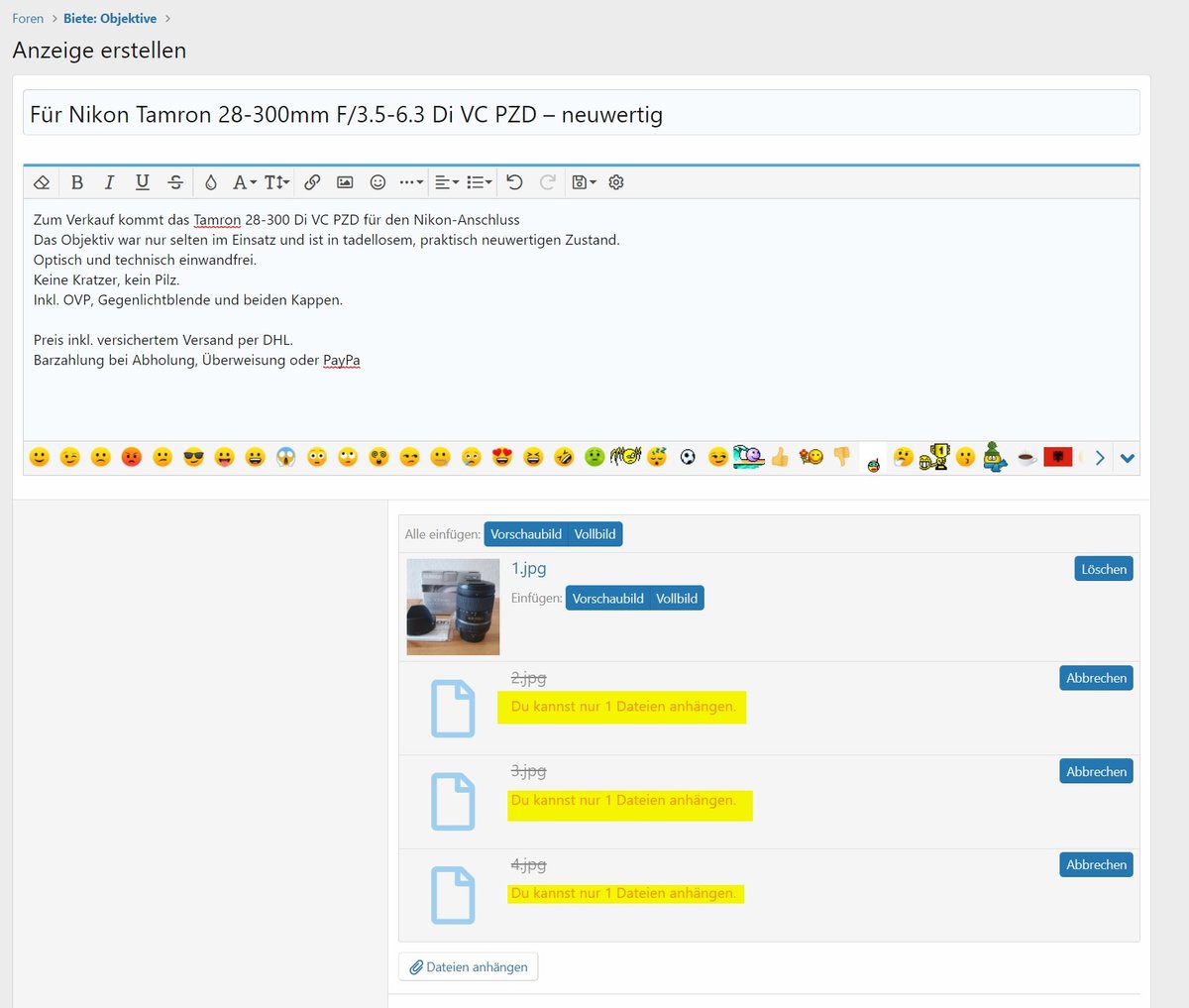Insert the sunglasses cool emoji
The width and height of the screenshot is (1189, 1008).
(193, 457)
